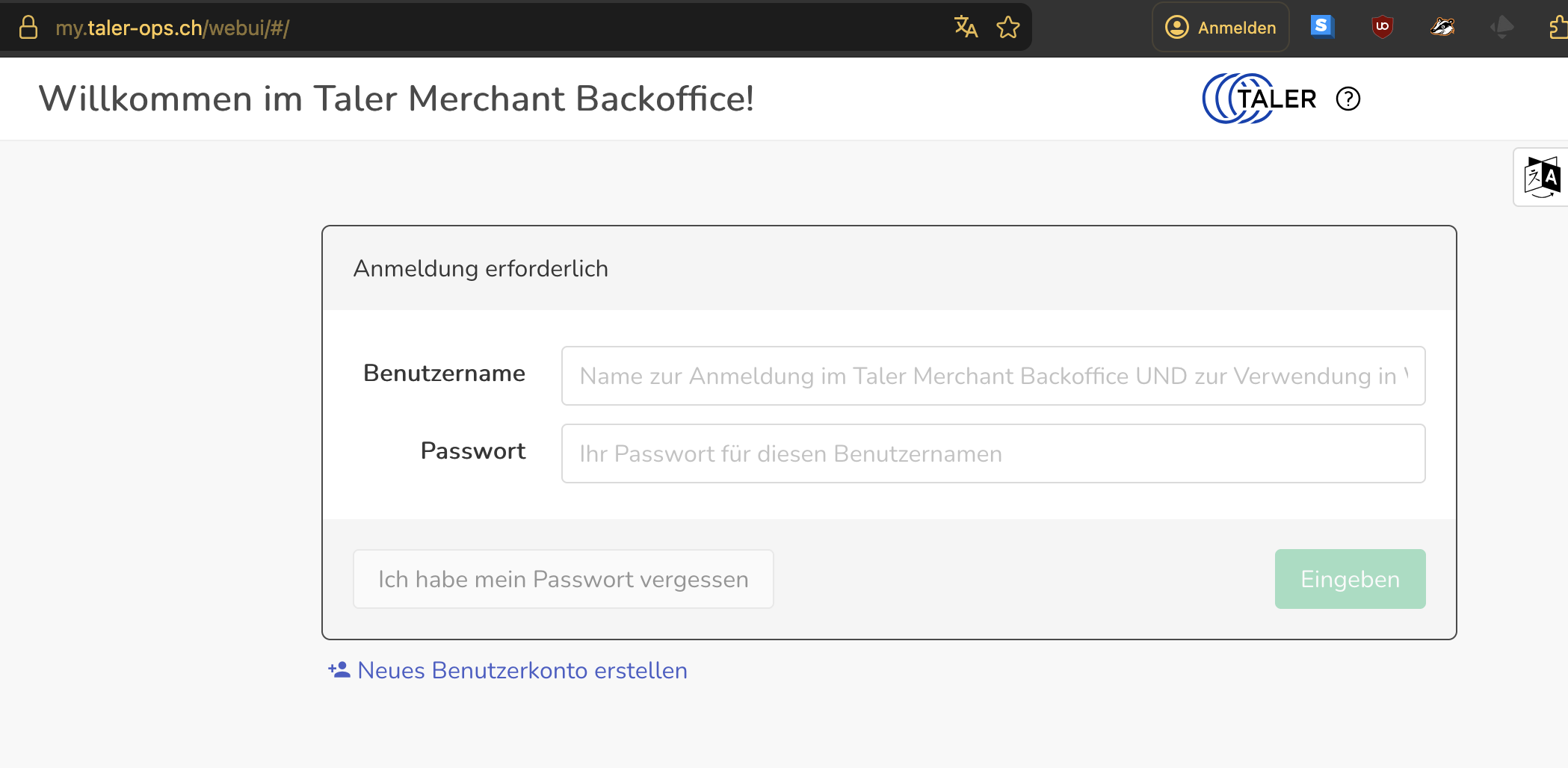Click the browser Anmelden profile button
Image resolution: width=1568 pixels, height=768 pixels.
tap(1220, 28)
